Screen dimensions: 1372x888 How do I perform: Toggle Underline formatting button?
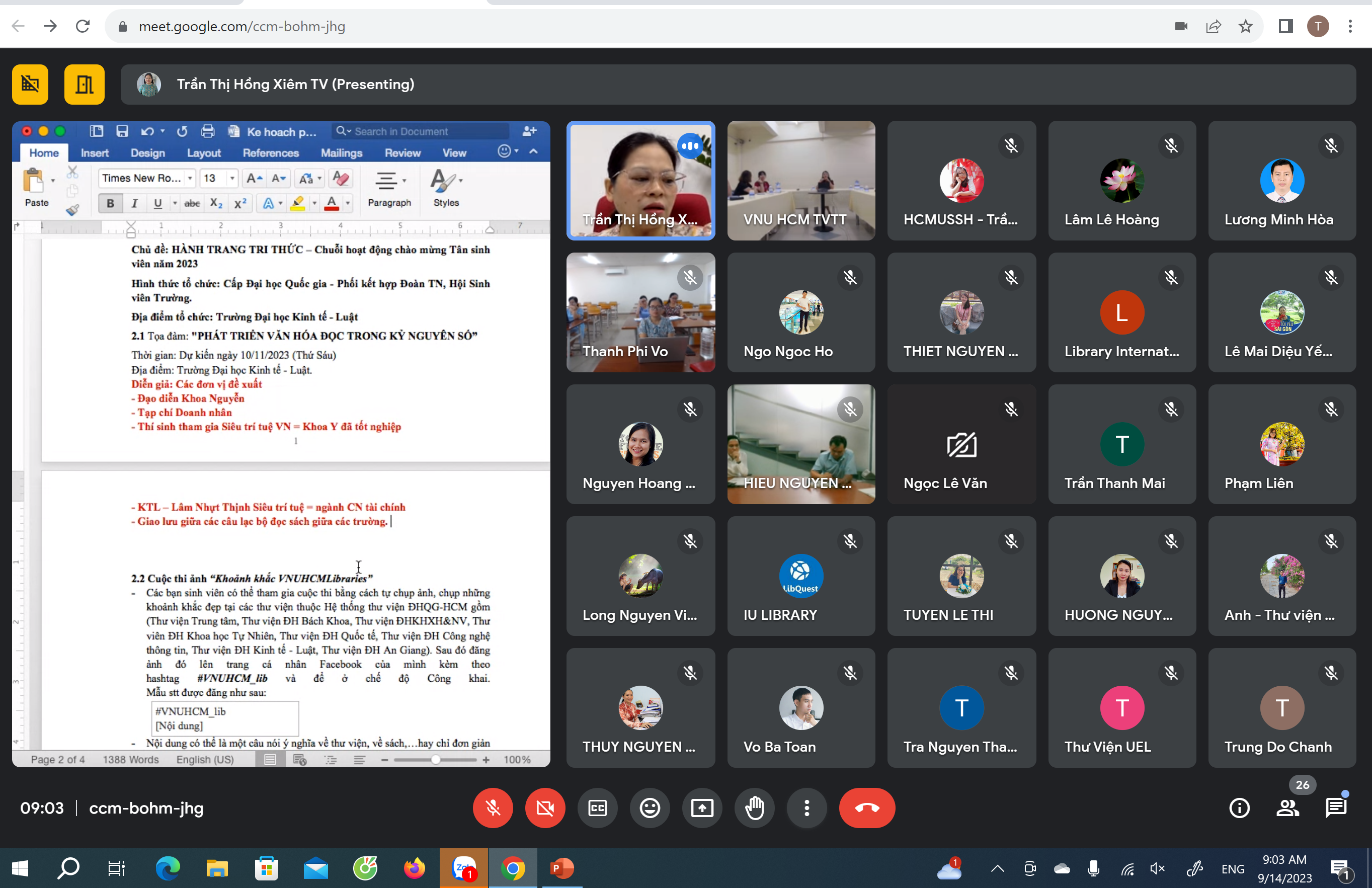(157, 203)
